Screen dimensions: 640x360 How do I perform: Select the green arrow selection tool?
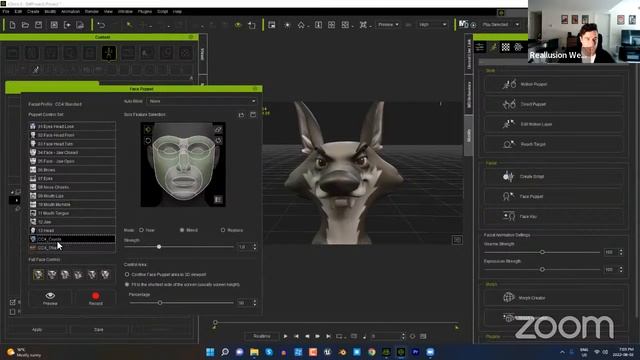[129, 25]
